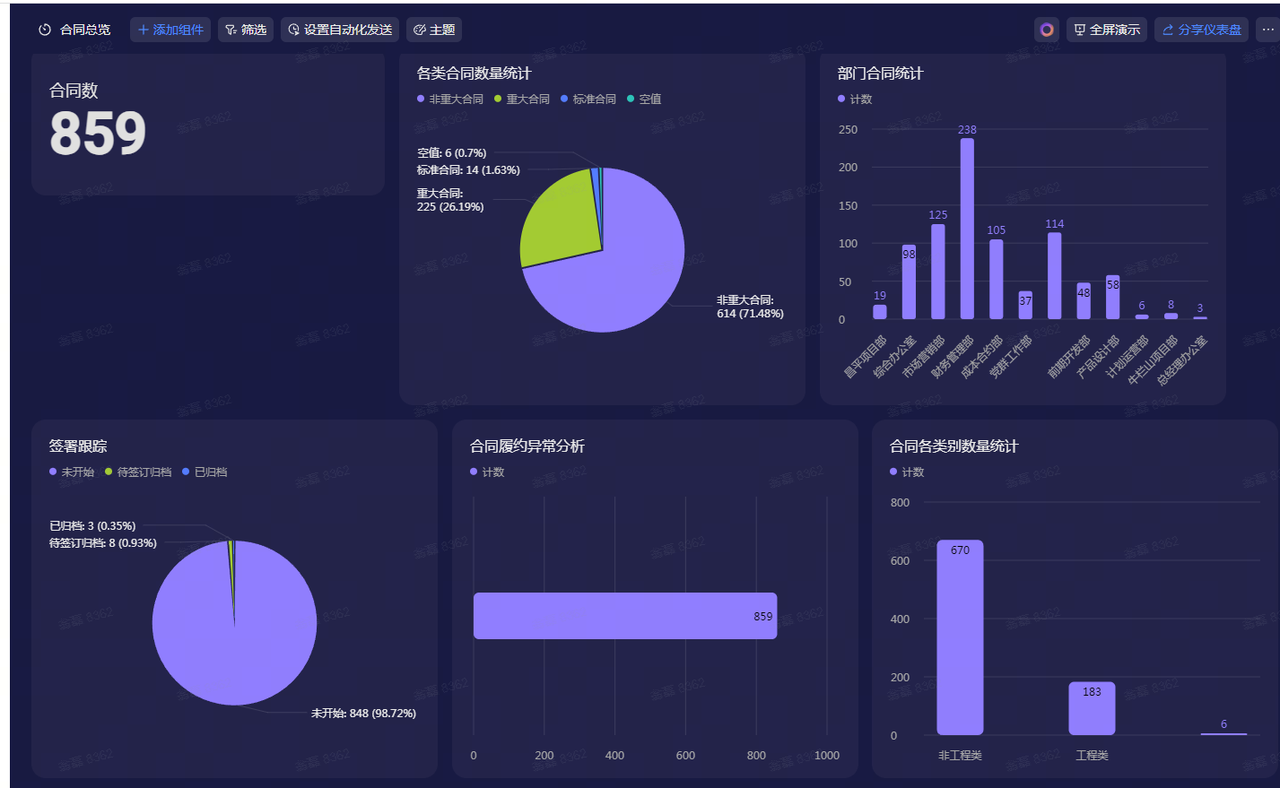Toggle 空值 legend item
This screenshot has height=788, width=1280.
(649, 99)
